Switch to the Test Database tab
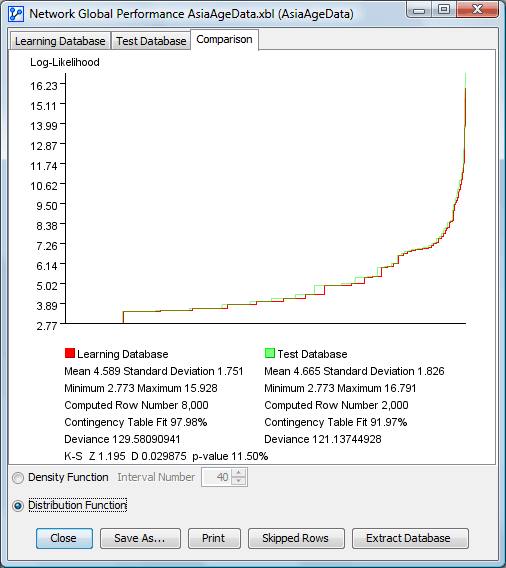The height and width of the screenshot is (568, 506). click(151, 41)
